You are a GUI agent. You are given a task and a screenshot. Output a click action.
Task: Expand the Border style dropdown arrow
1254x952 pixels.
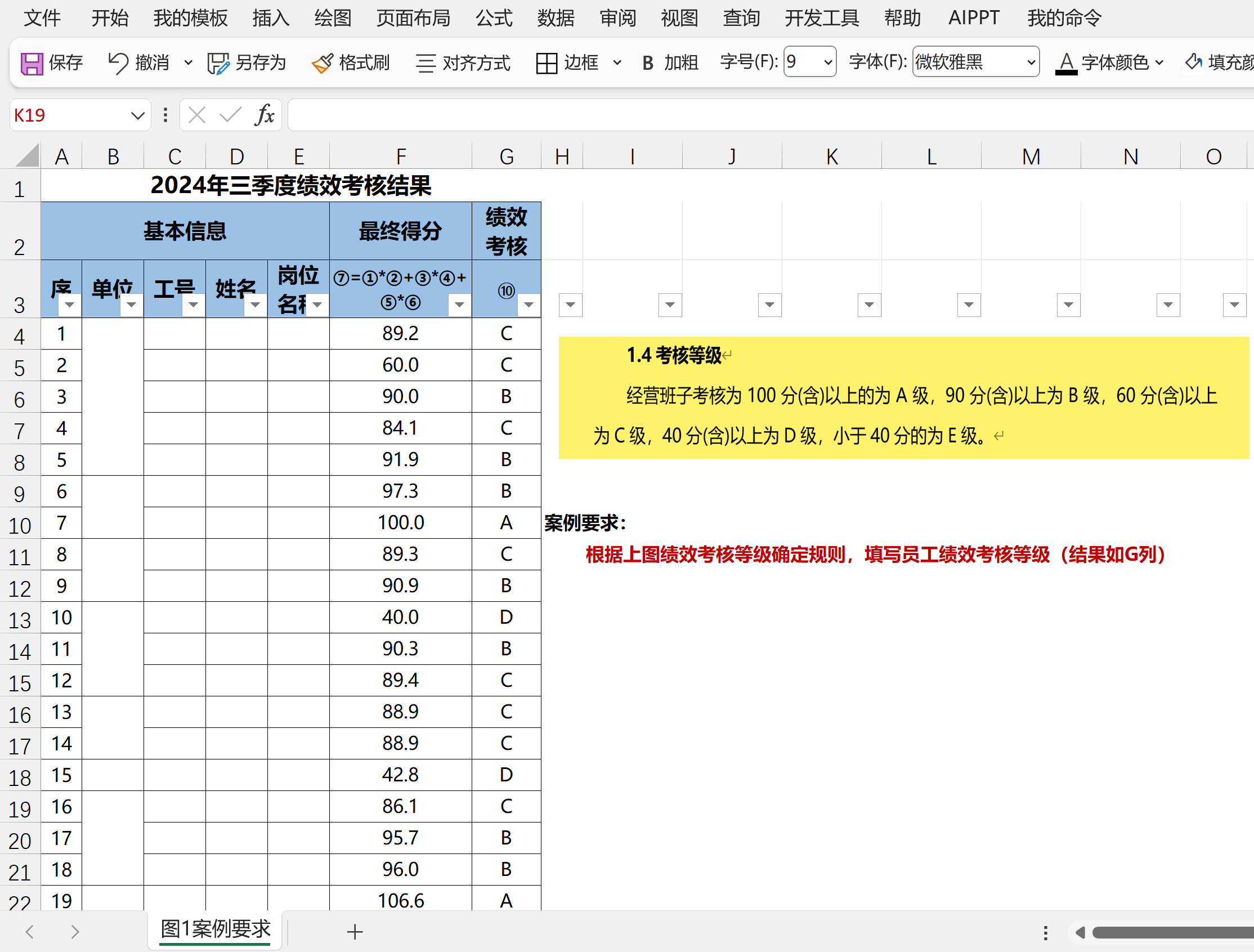[x=617, y=63]
